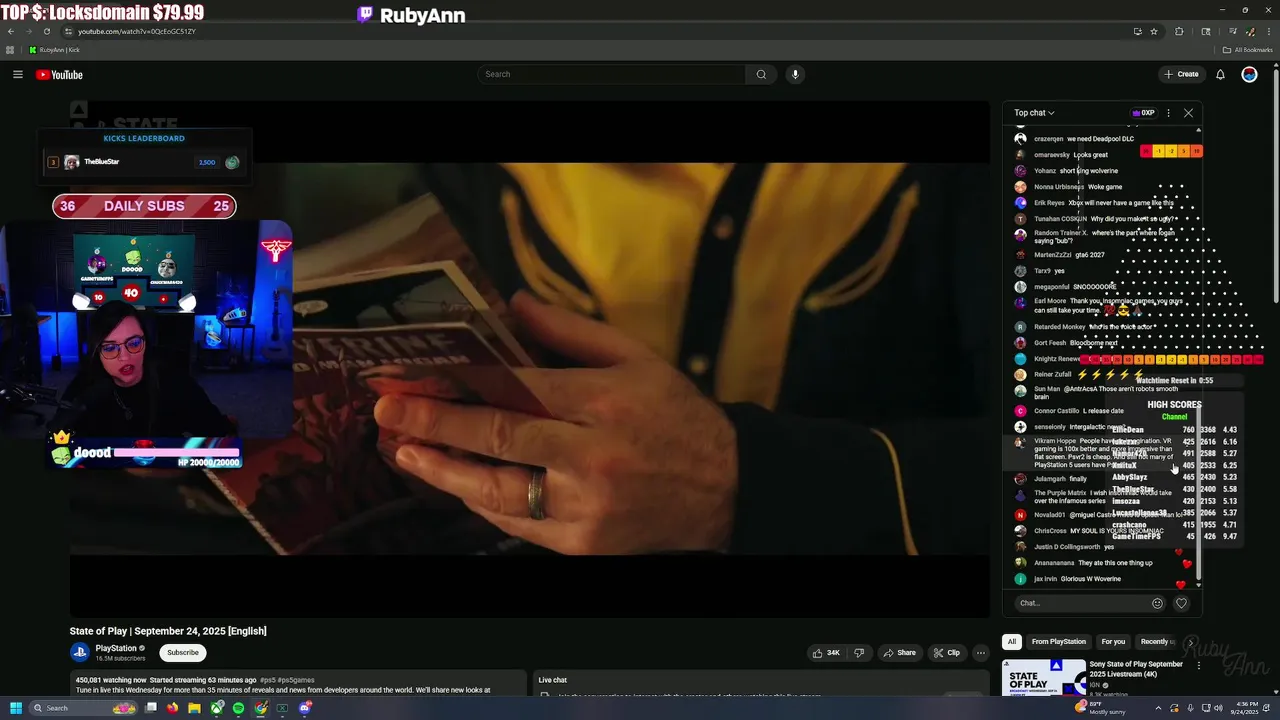Click chat message from Ananananana
Image resolution: width=1280 pixels, height=720 pixels.
(1093, 563)
